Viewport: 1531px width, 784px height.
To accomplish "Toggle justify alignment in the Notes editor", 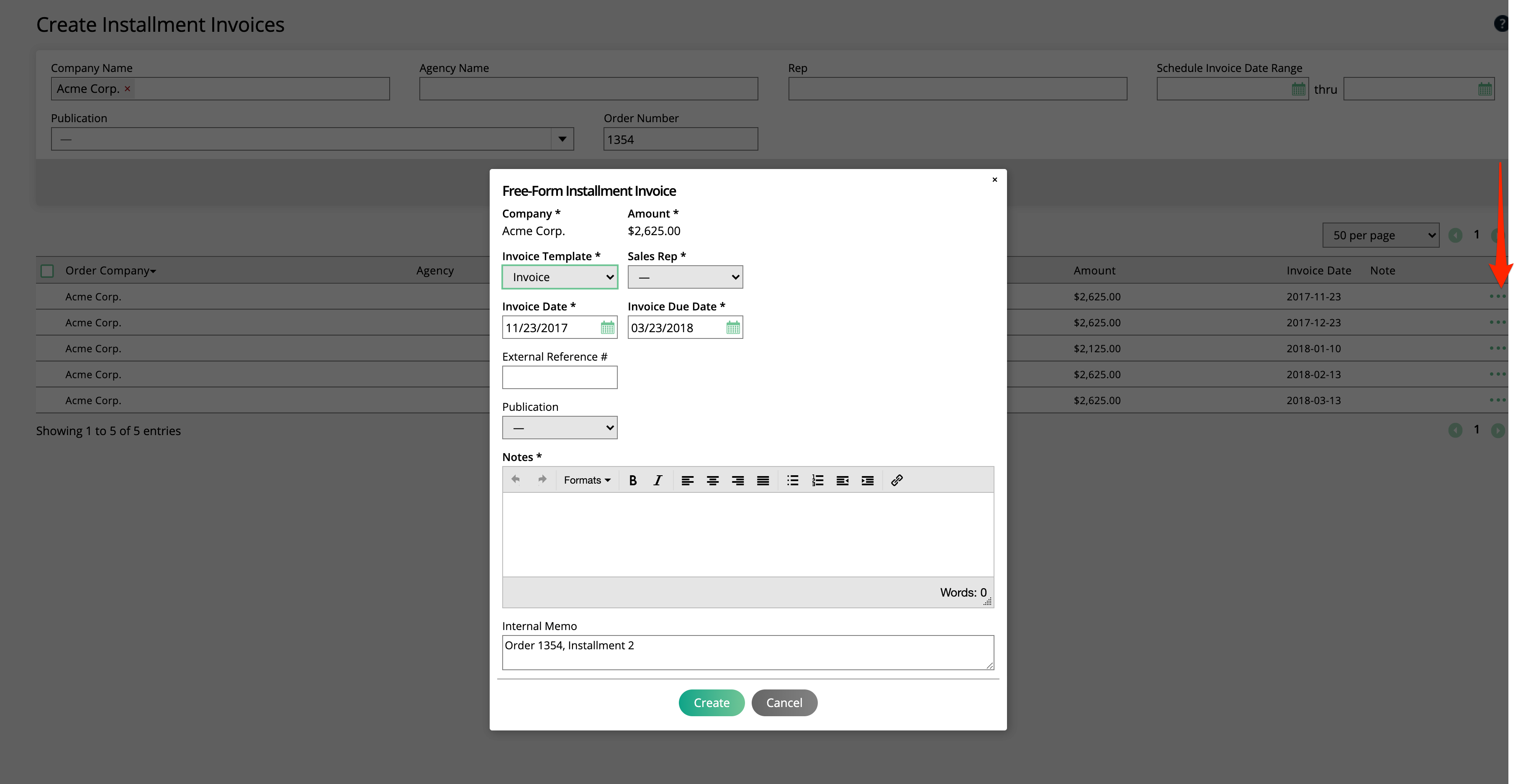I will 763,480.
